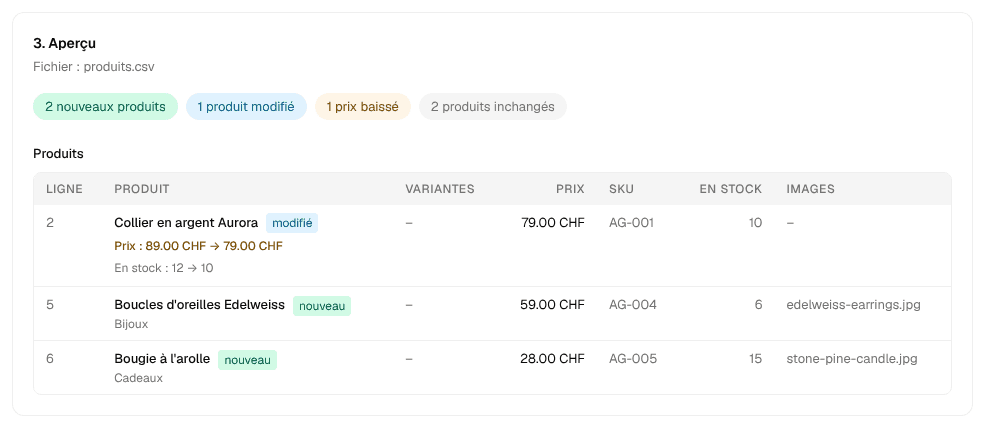Click the stone-pine-candle.jpg image filename

(852, 359)
